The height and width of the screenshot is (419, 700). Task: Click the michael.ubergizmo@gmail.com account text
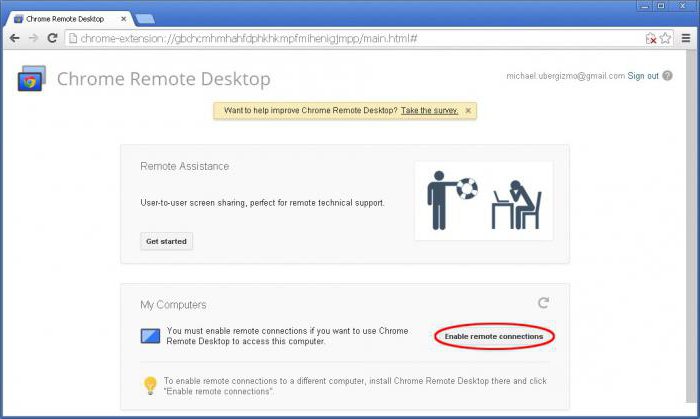pyautogui.click(x=566, y=76)
